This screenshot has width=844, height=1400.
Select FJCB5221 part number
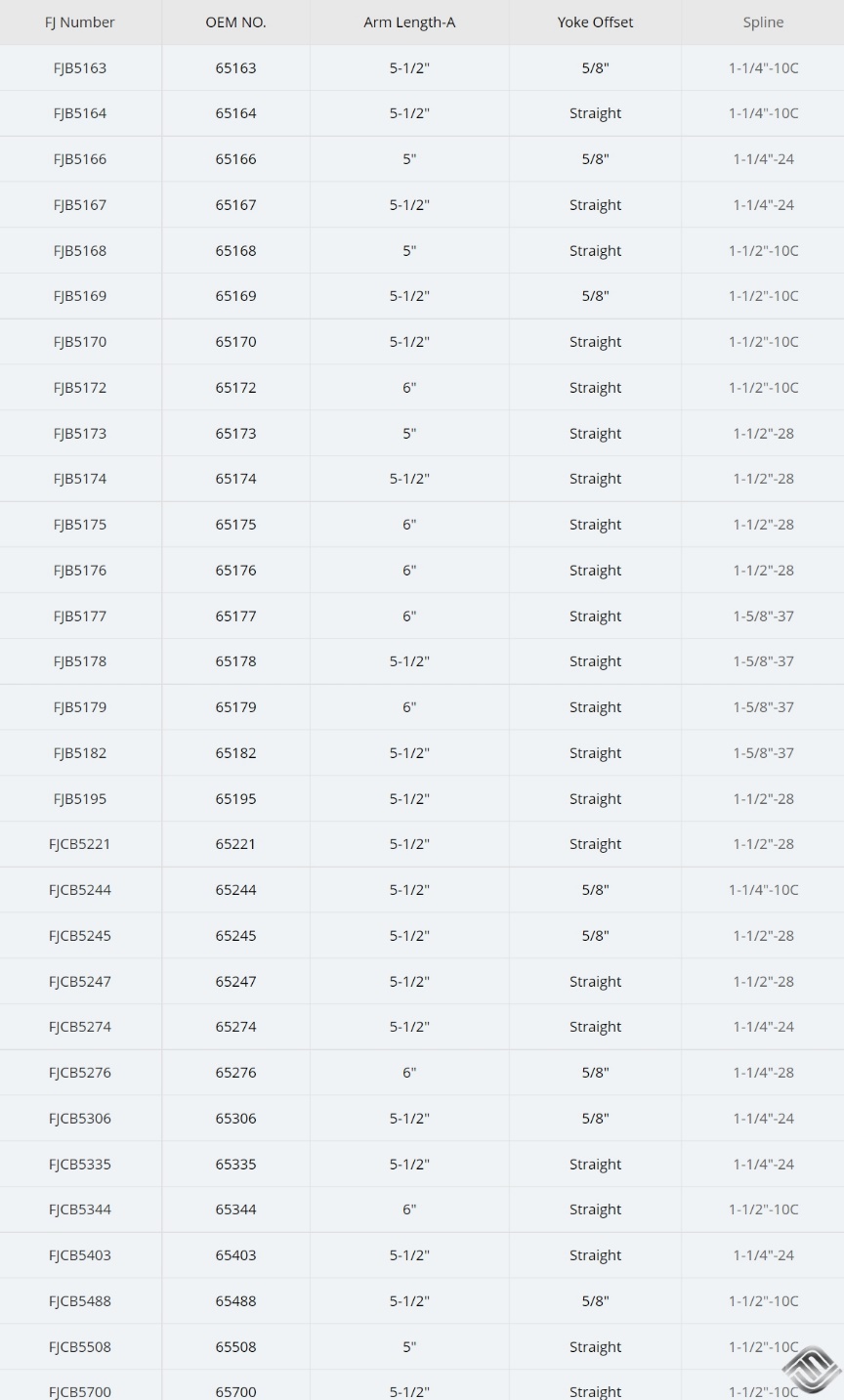[80, 844]
